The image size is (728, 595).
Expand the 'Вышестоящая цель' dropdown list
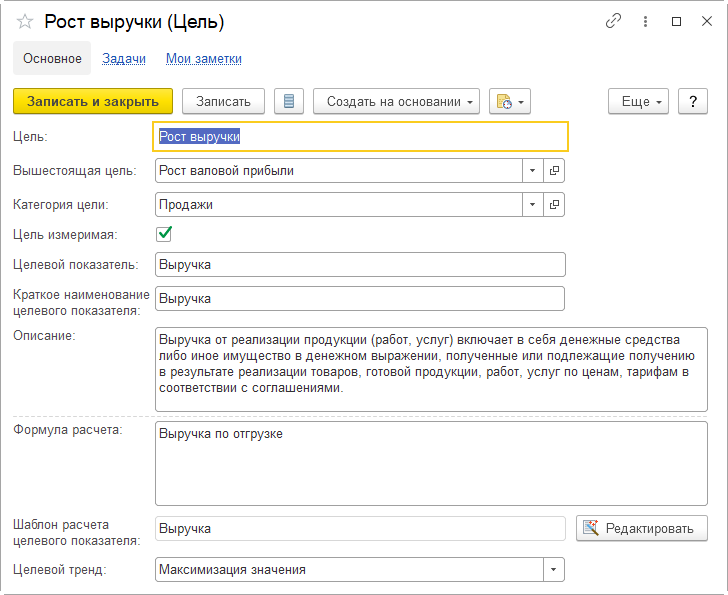532,170
